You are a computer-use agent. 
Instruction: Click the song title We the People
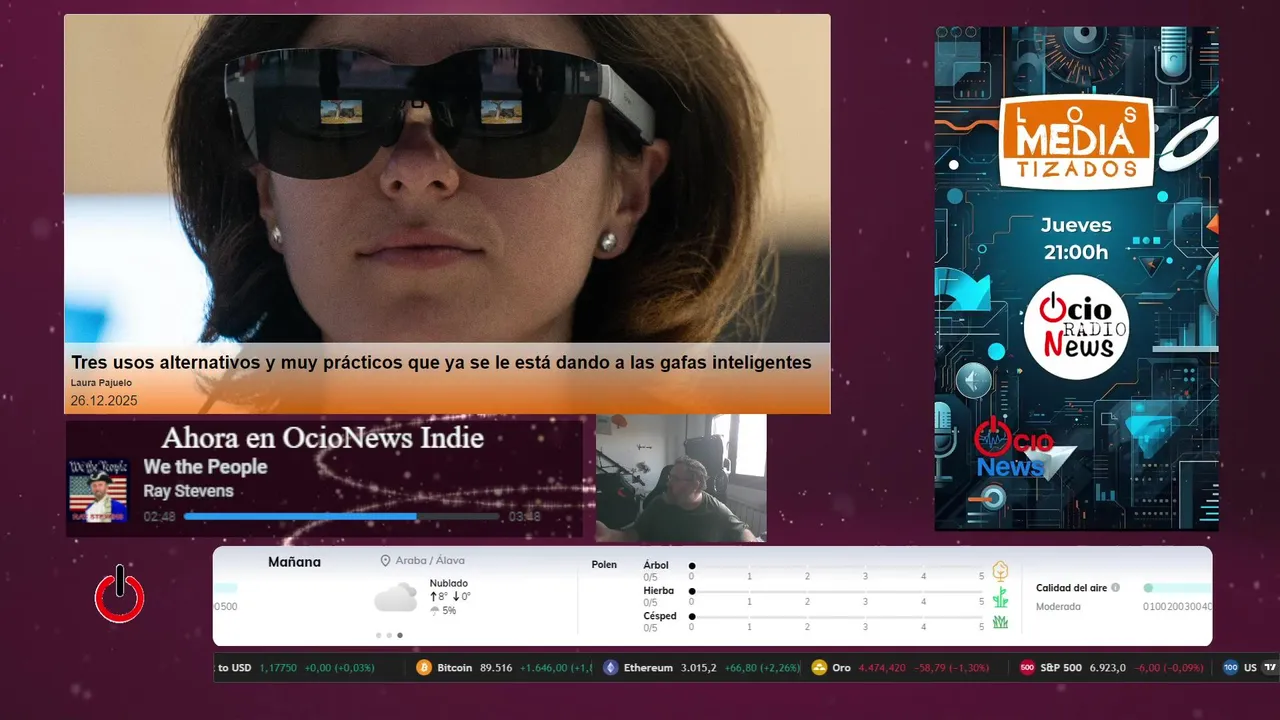tap(205, 467)
